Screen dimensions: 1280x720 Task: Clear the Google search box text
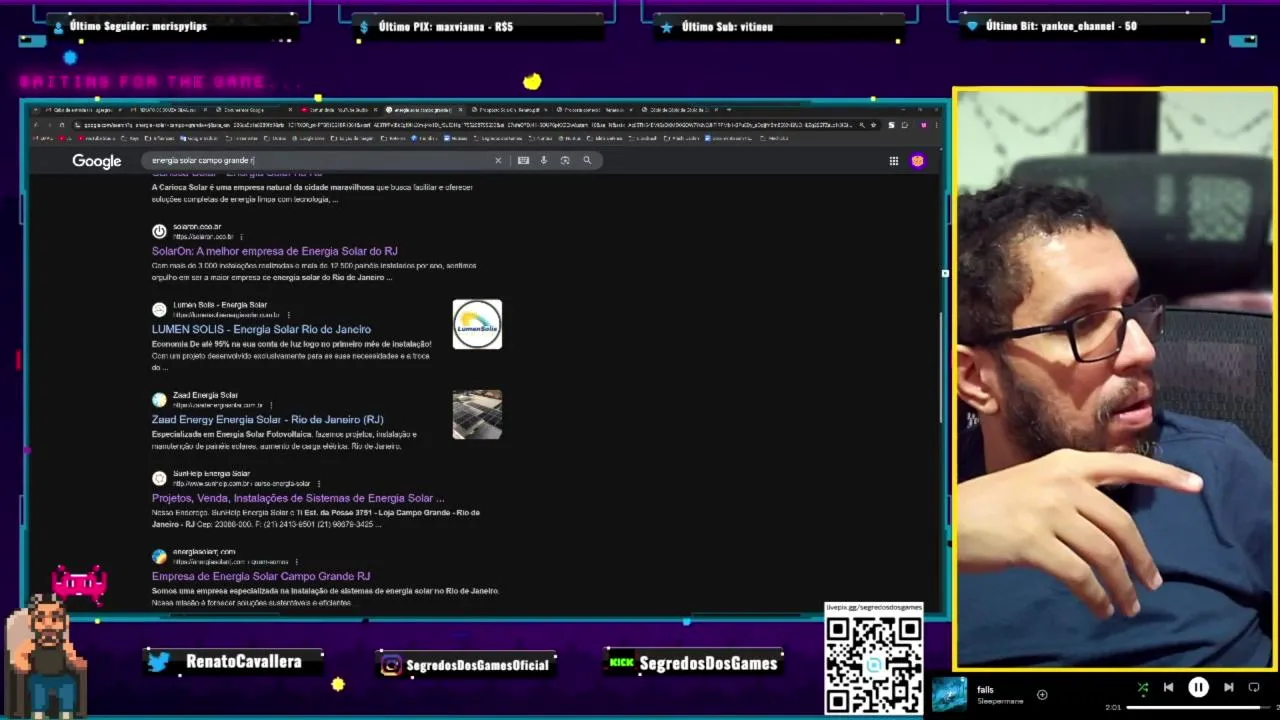tap(498, 160)
